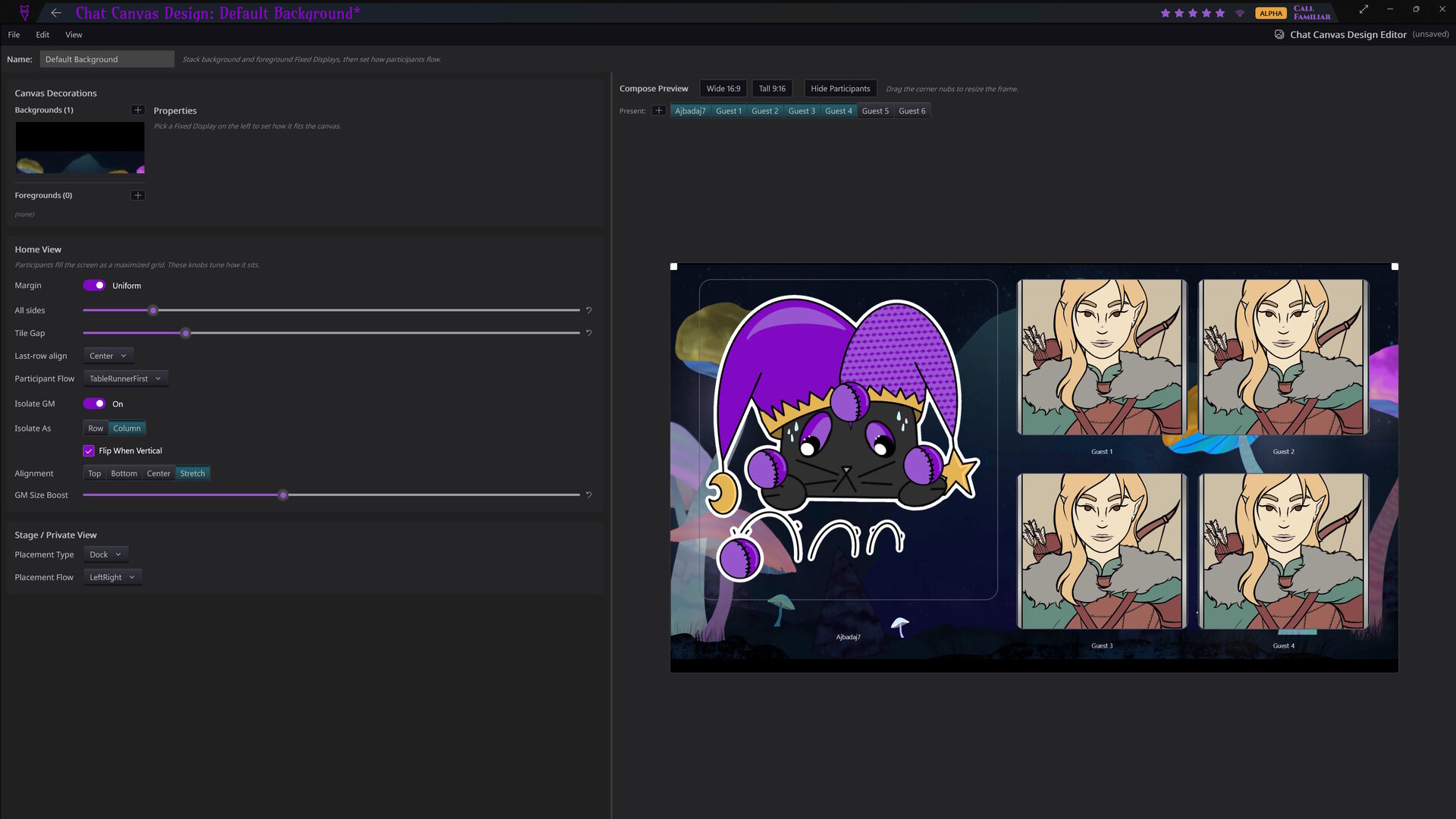The height and width of the screenshot is (819, 1456).
Task: Click the Compose Preview label
Action: coord(654,89)
